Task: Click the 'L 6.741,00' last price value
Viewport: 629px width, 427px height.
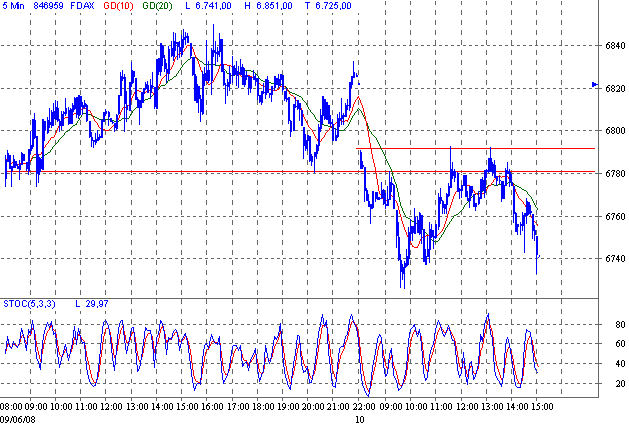Action: 208,6
